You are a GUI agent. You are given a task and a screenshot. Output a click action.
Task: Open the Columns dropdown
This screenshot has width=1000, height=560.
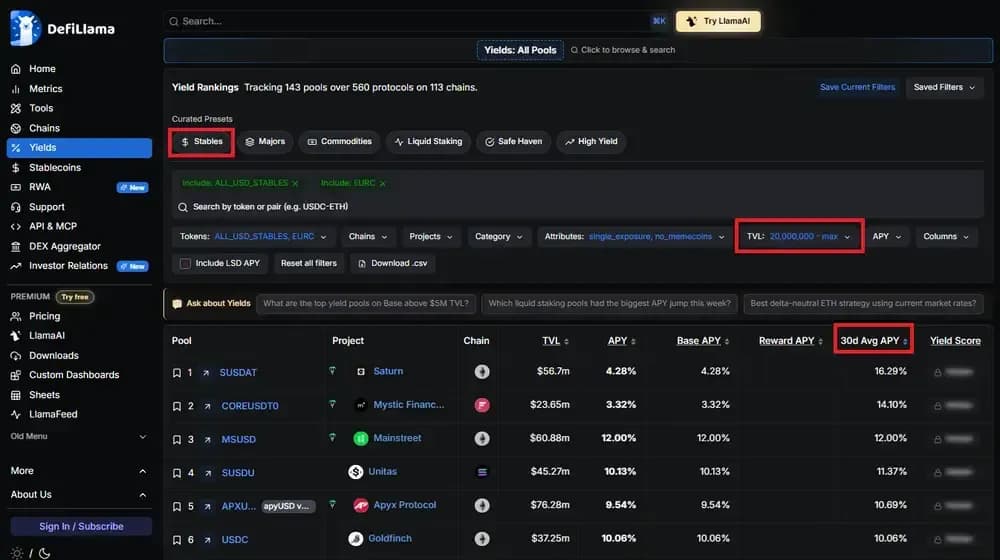(946, 237)
